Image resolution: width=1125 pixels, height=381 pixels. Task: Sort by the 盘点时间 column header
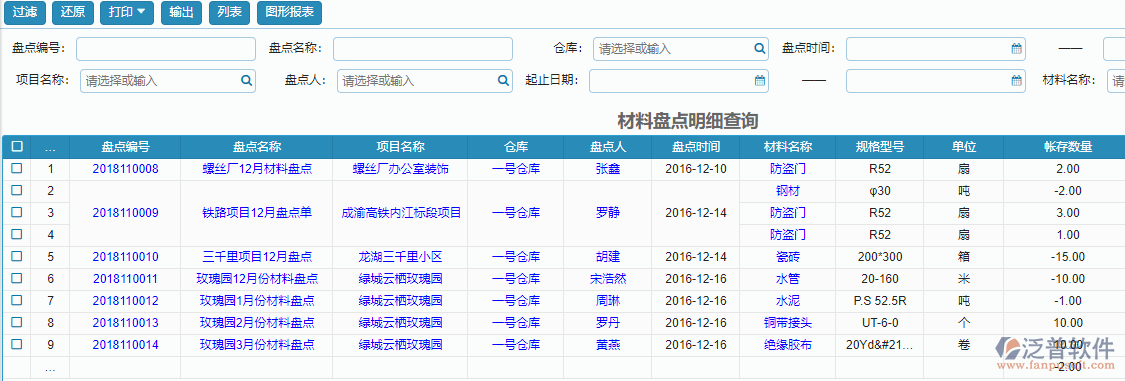pyautogui.click(x=695, y=146)
